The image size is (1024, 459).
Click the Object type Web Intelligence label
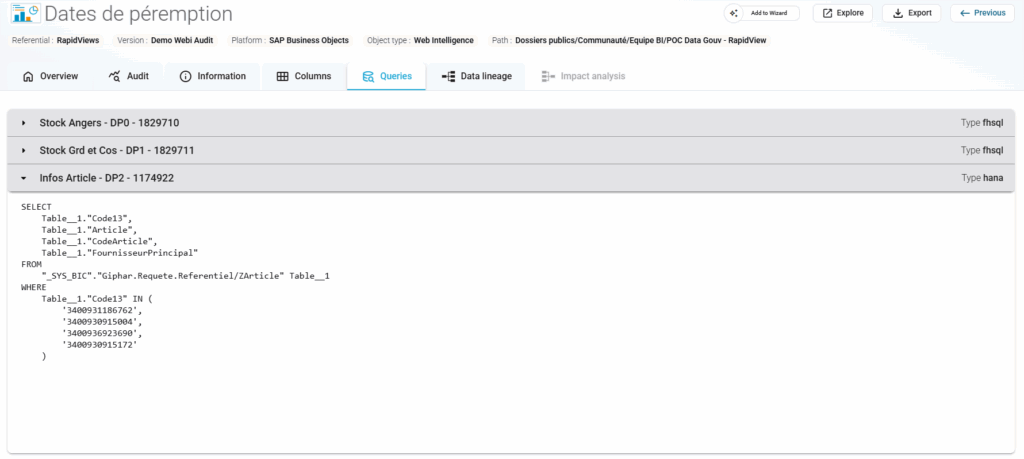click(x=421, y=40)
